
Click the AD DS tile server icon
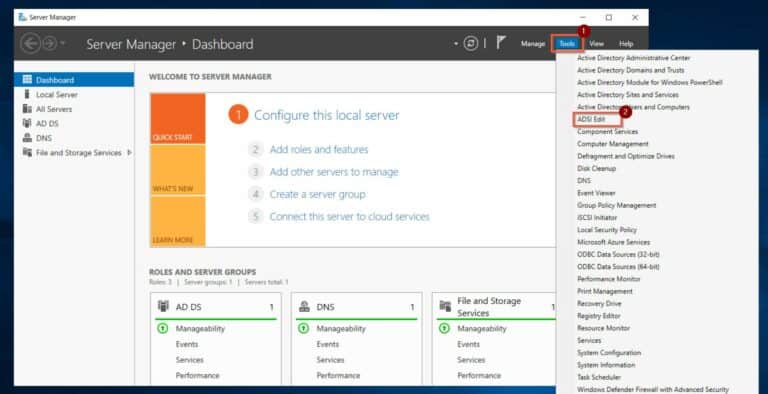163,306
